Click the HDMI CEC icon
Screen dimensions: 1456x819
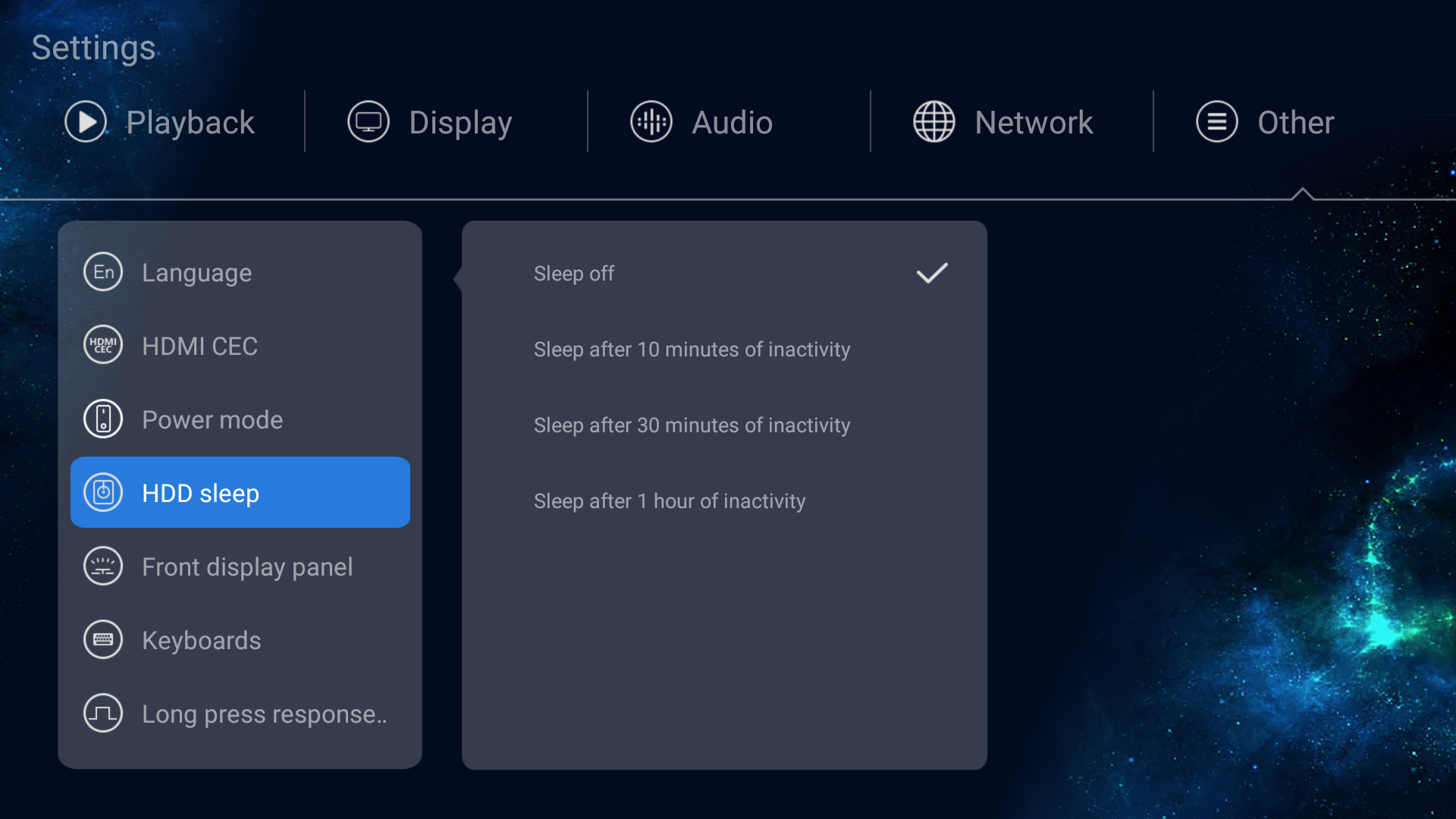(x=103, y=345)
